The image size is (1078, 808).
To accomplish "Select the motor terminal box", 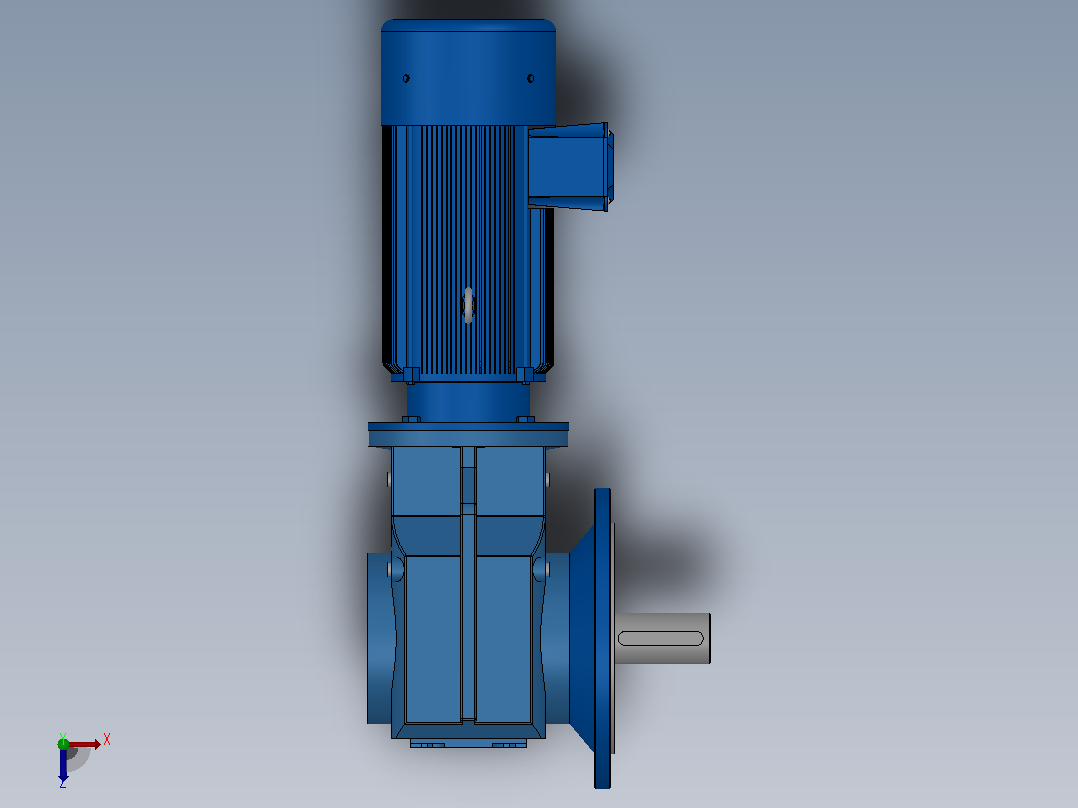I will (x=571, y=166).
